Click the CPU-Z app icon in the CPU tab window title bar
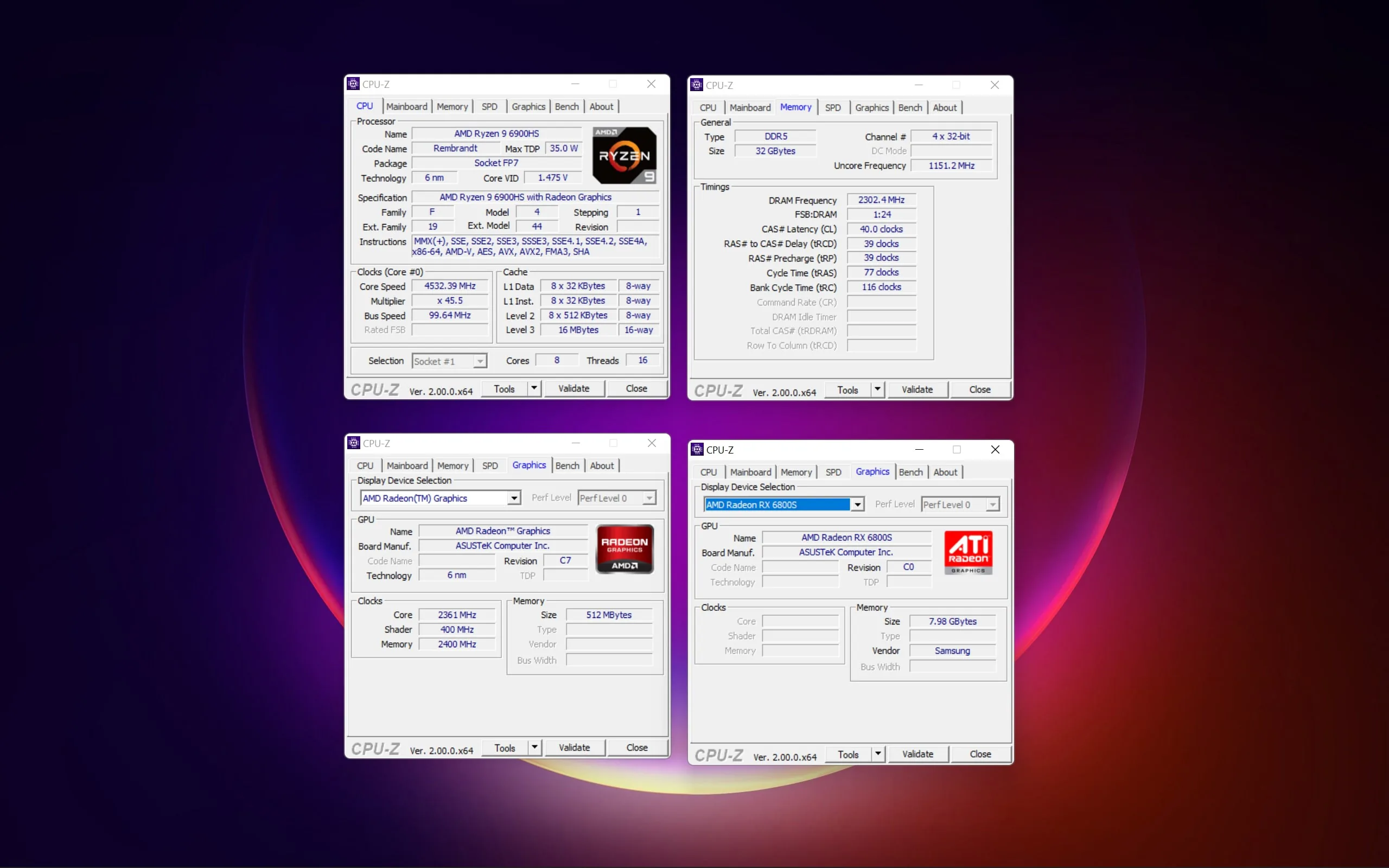The width and height of the screenshot is (1389, 868). click(x=353, y=84)
